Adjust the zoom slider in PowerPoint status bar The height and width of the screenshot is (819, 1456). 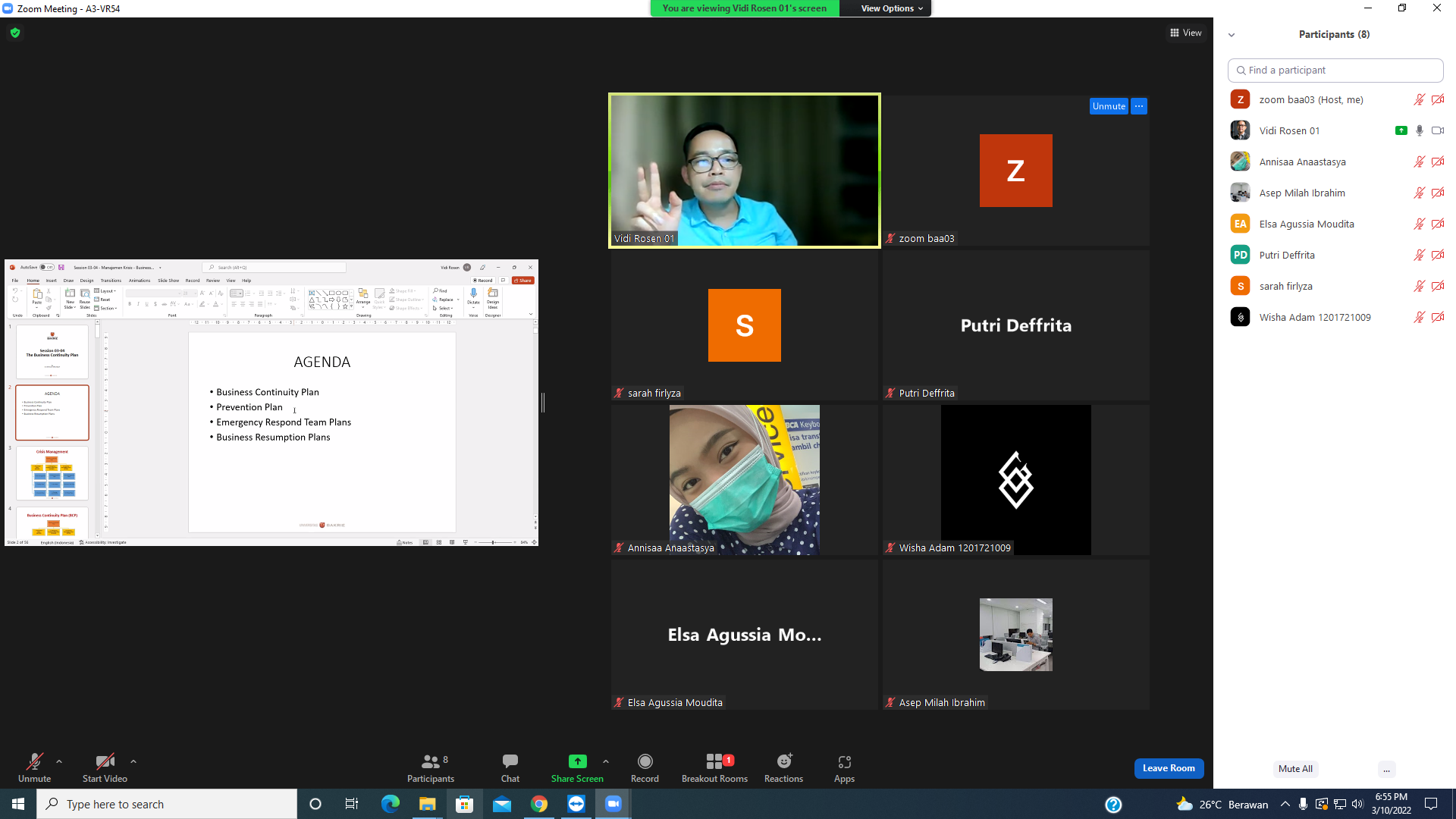click(493, 542)
